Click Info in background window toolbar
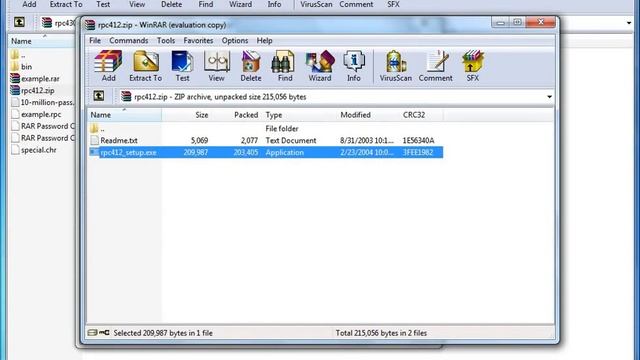 (x=274, y=4)
